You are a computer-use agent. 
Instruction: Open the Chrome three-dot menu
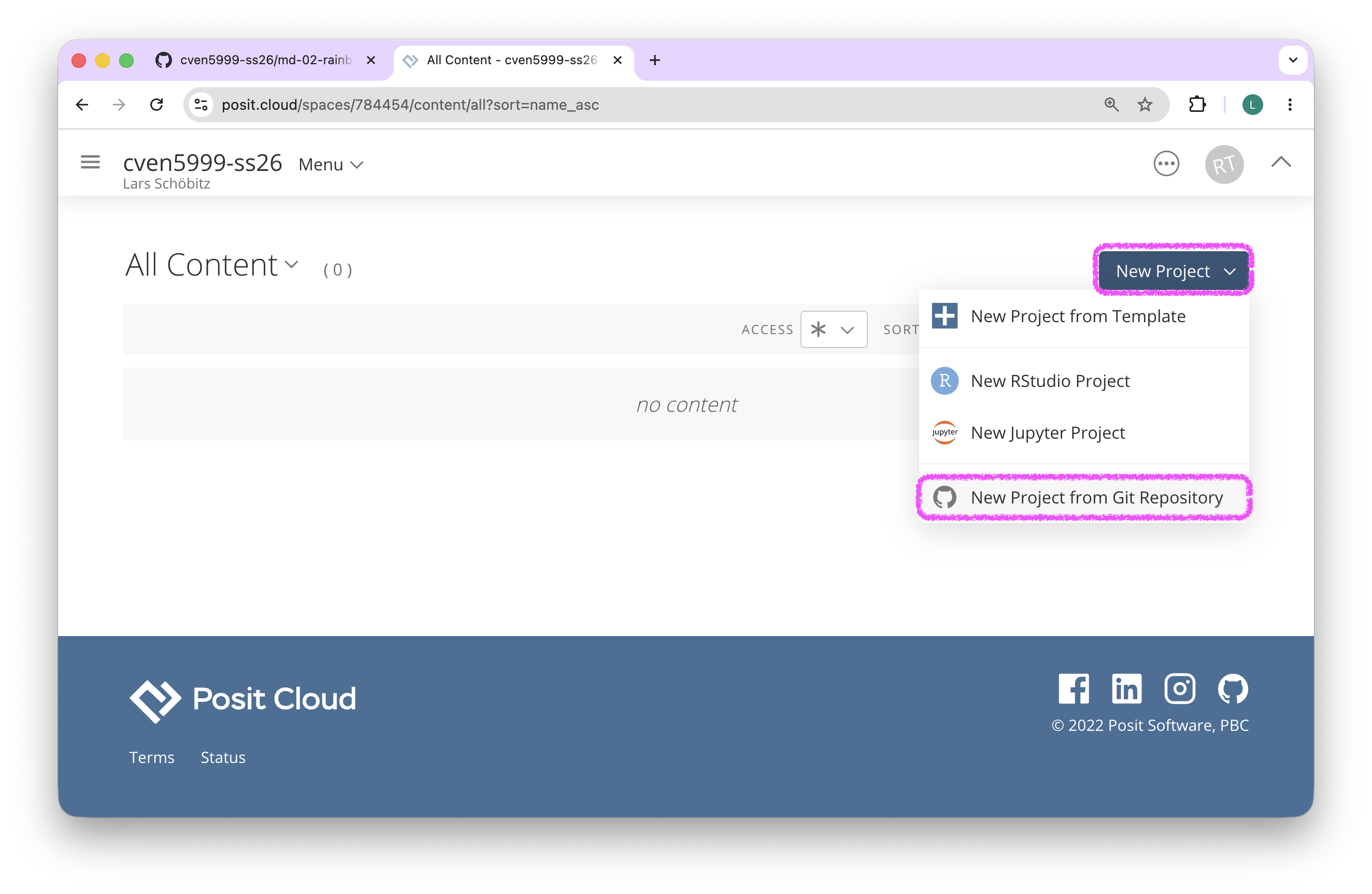pyautogui.click(x=1290, y=104)
